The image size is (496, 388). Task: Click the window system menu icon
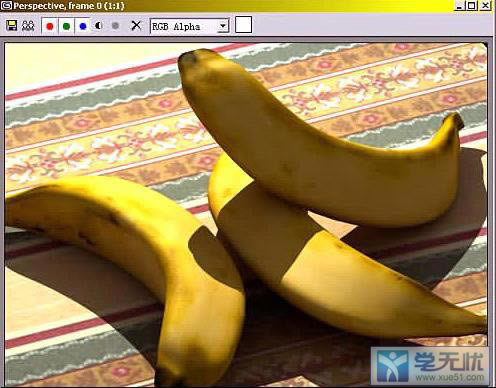pos(6,5)
